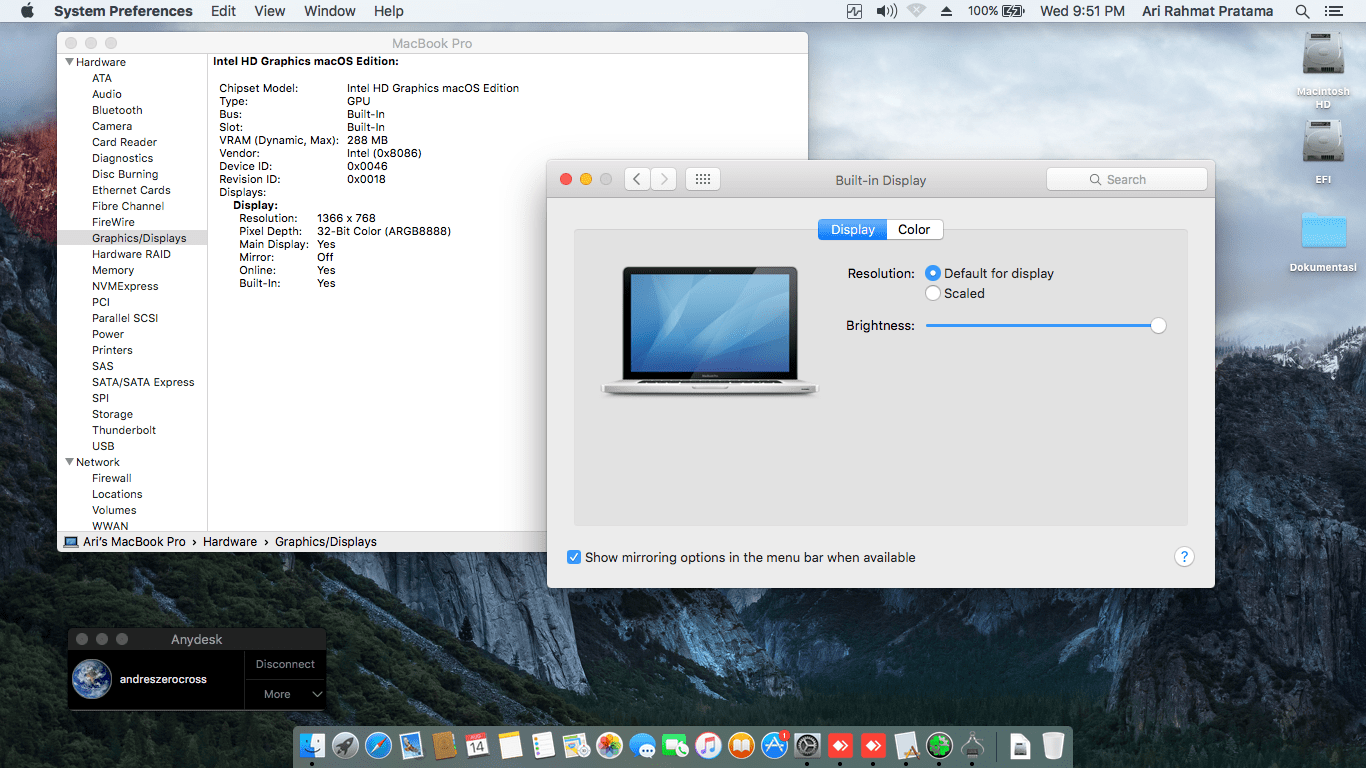Click the Wi-Fi status icon
Viewport: 1366px width, 768px height.
[916, 11]
